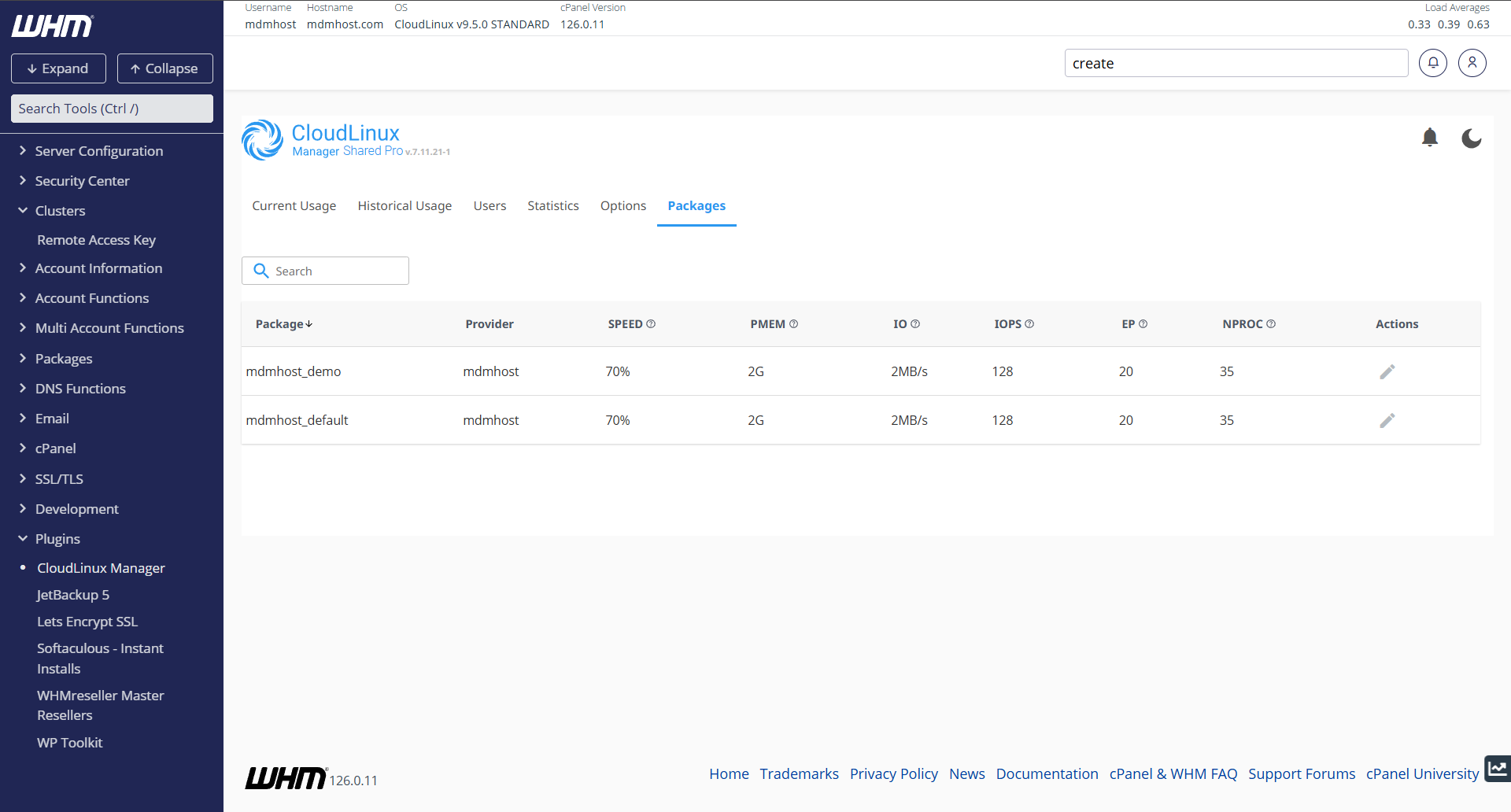
Task: Open the Support Forums link
Action: tap(1302, 773)
